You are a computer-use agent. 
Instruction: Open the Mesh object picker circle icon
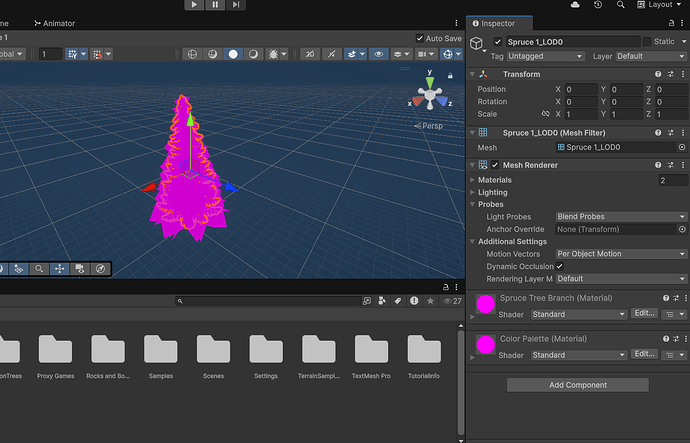(x=682, y=147)
